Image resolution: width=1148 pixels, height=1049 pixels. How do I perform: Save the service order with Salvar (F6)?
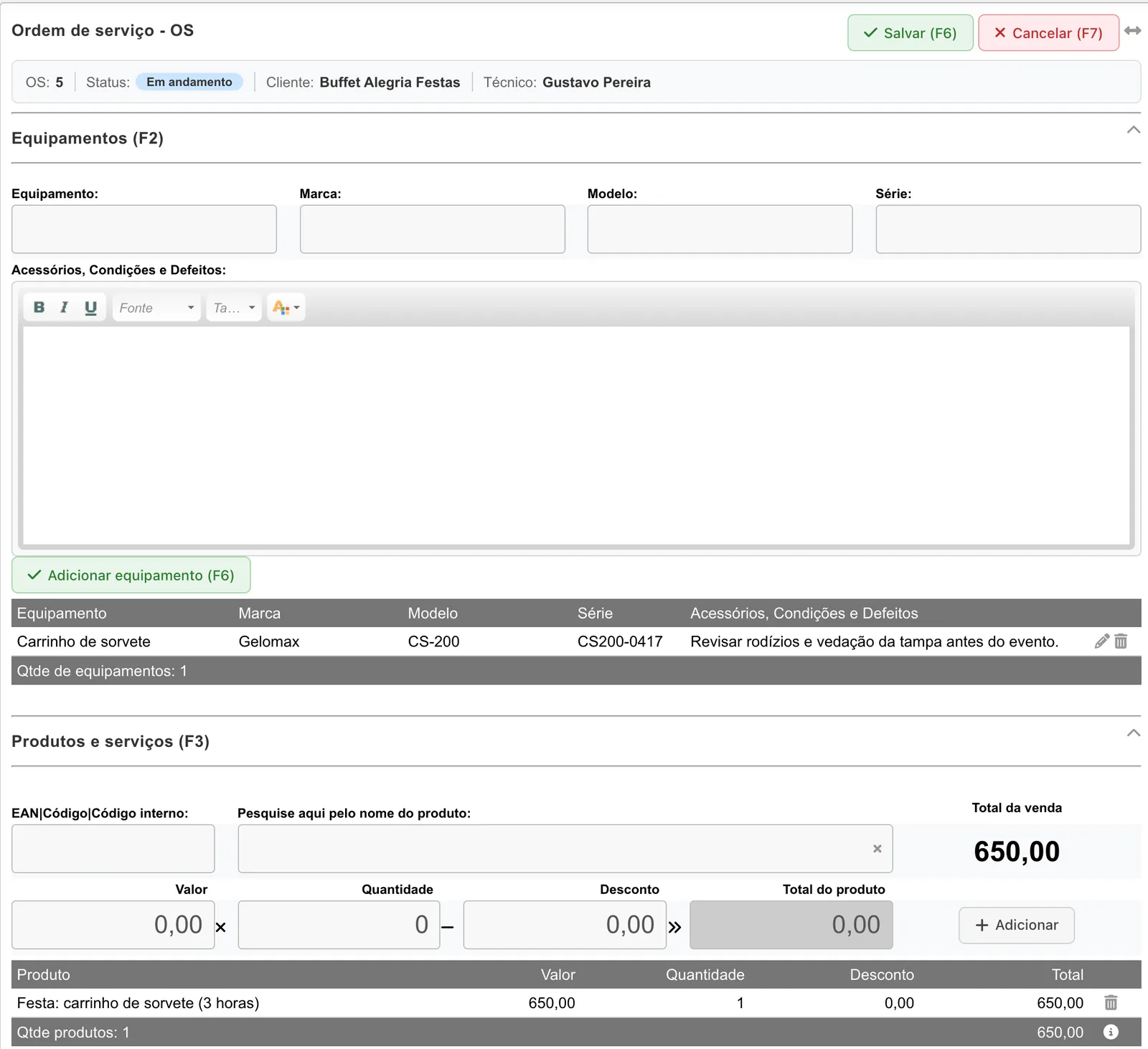(910, 33)
